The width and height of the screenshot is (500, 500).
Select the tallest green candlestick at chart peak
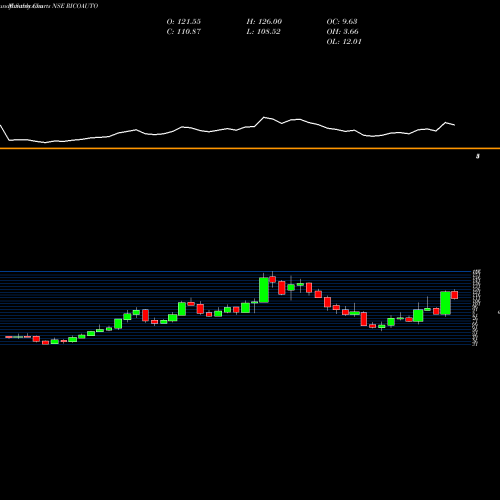pos(264,290)
